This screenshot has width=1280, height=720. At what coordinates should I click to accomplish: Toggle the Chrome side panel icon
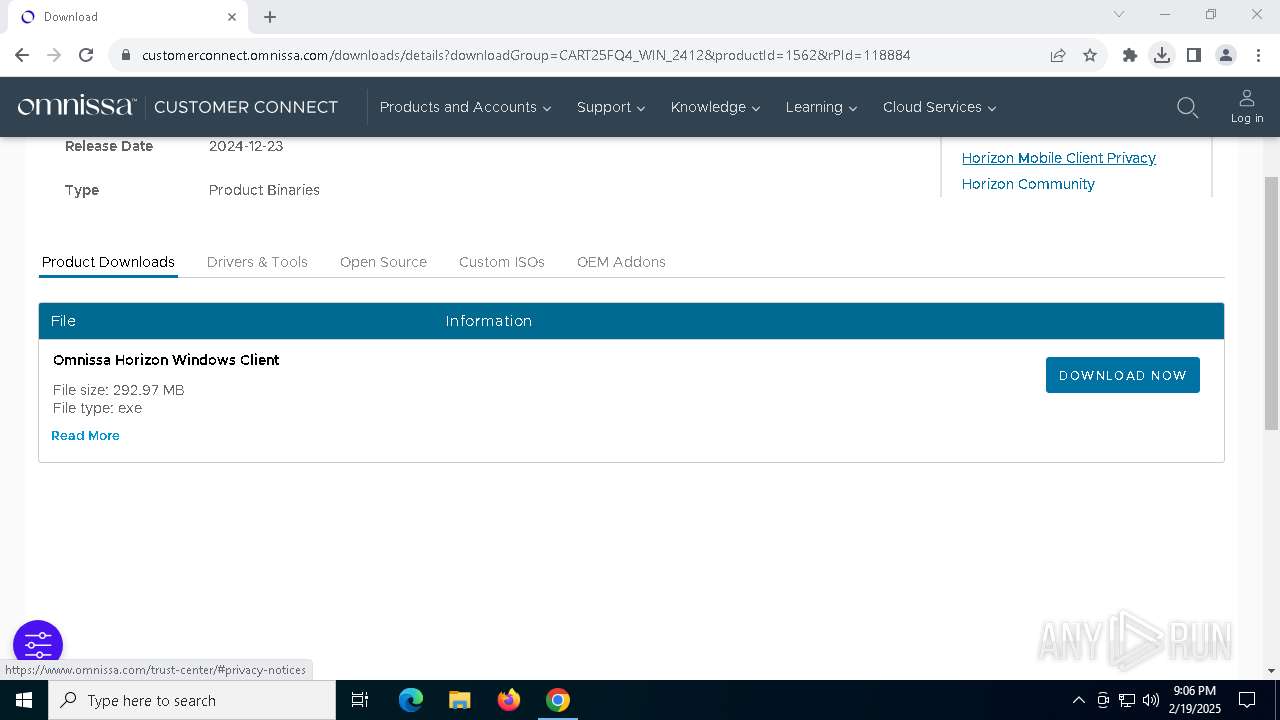coord(1194,55)
